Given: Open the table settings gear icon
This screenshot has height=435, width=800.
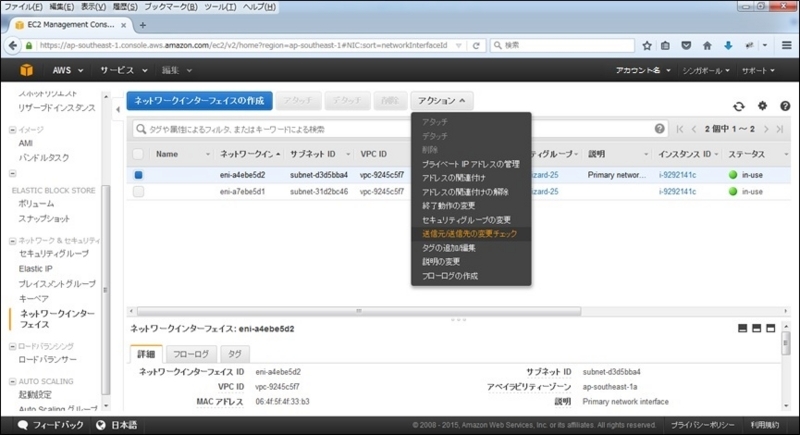Looking at the screenshot, I should click(762, 106).
